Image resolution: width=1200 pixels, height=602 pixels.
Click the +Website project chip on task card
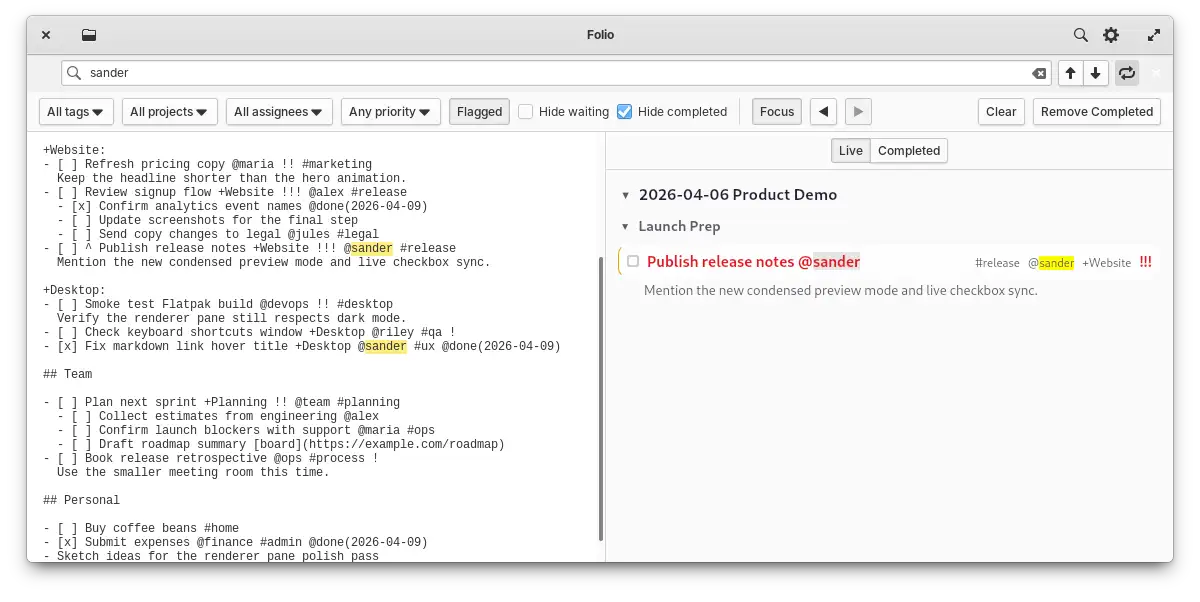1106,263
